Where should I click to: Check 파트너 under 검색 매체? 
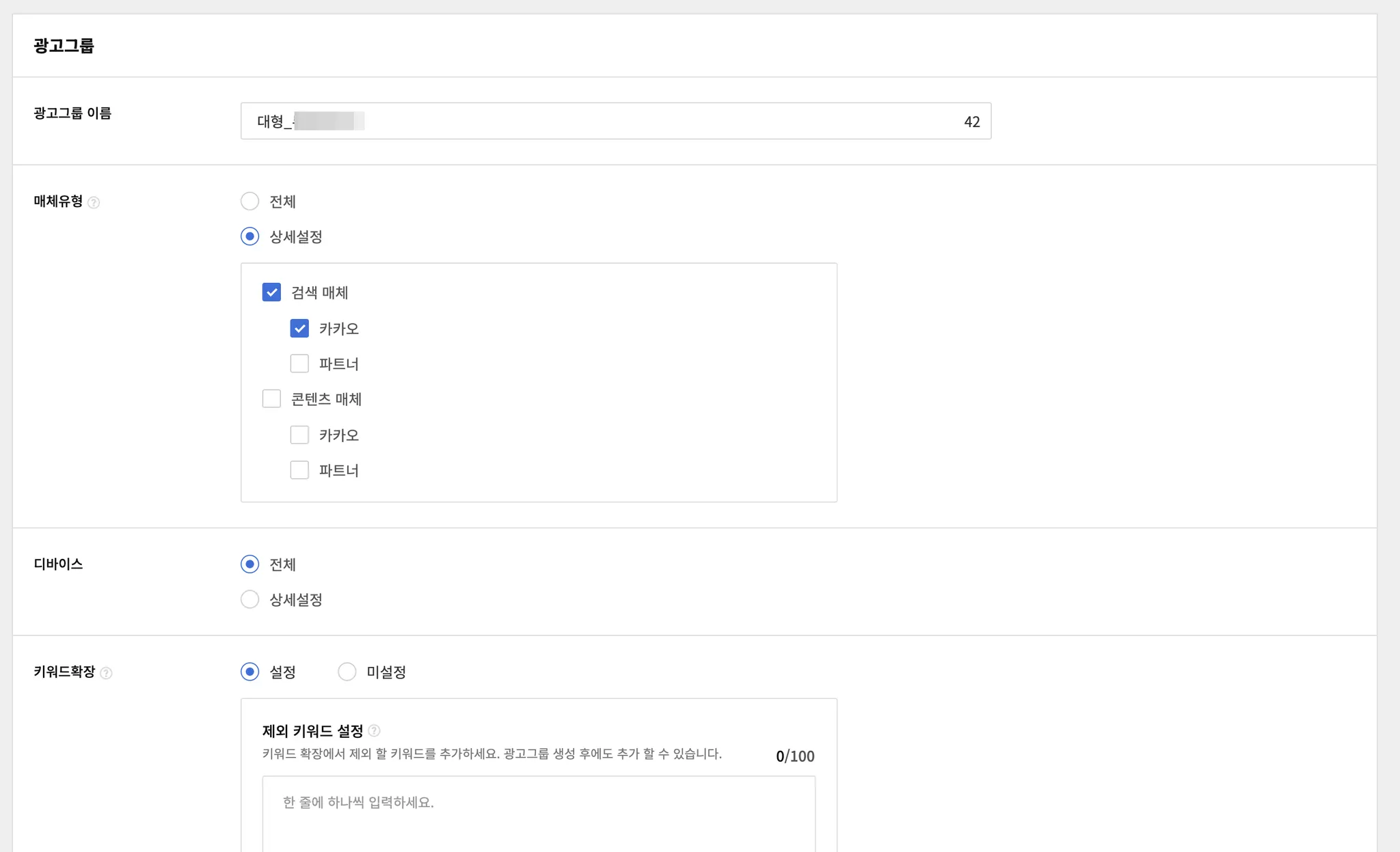(x=299, y=363)
